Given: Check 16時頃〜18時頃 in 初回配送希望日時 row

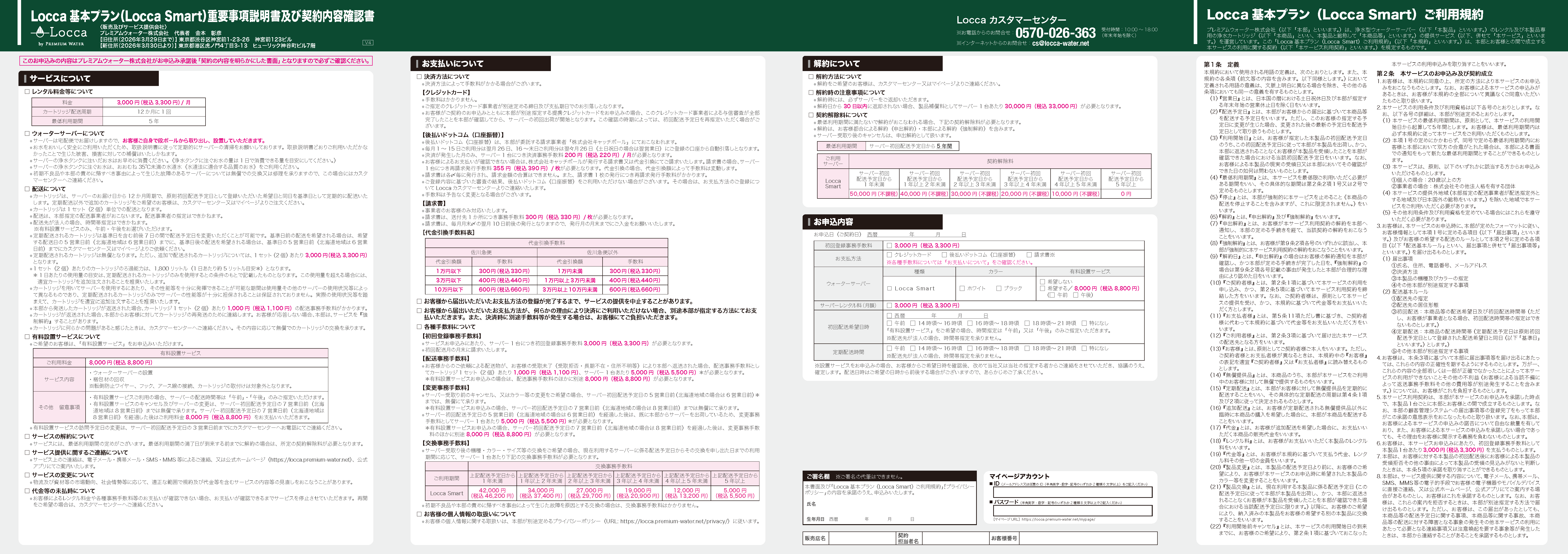Looking at the screenshot, I should 970,324.
